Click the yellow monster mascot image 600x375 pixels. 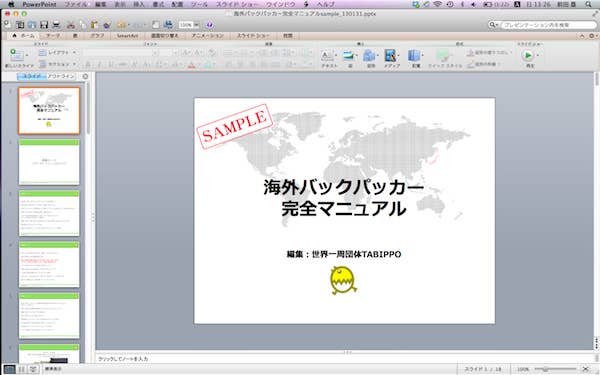343,280
